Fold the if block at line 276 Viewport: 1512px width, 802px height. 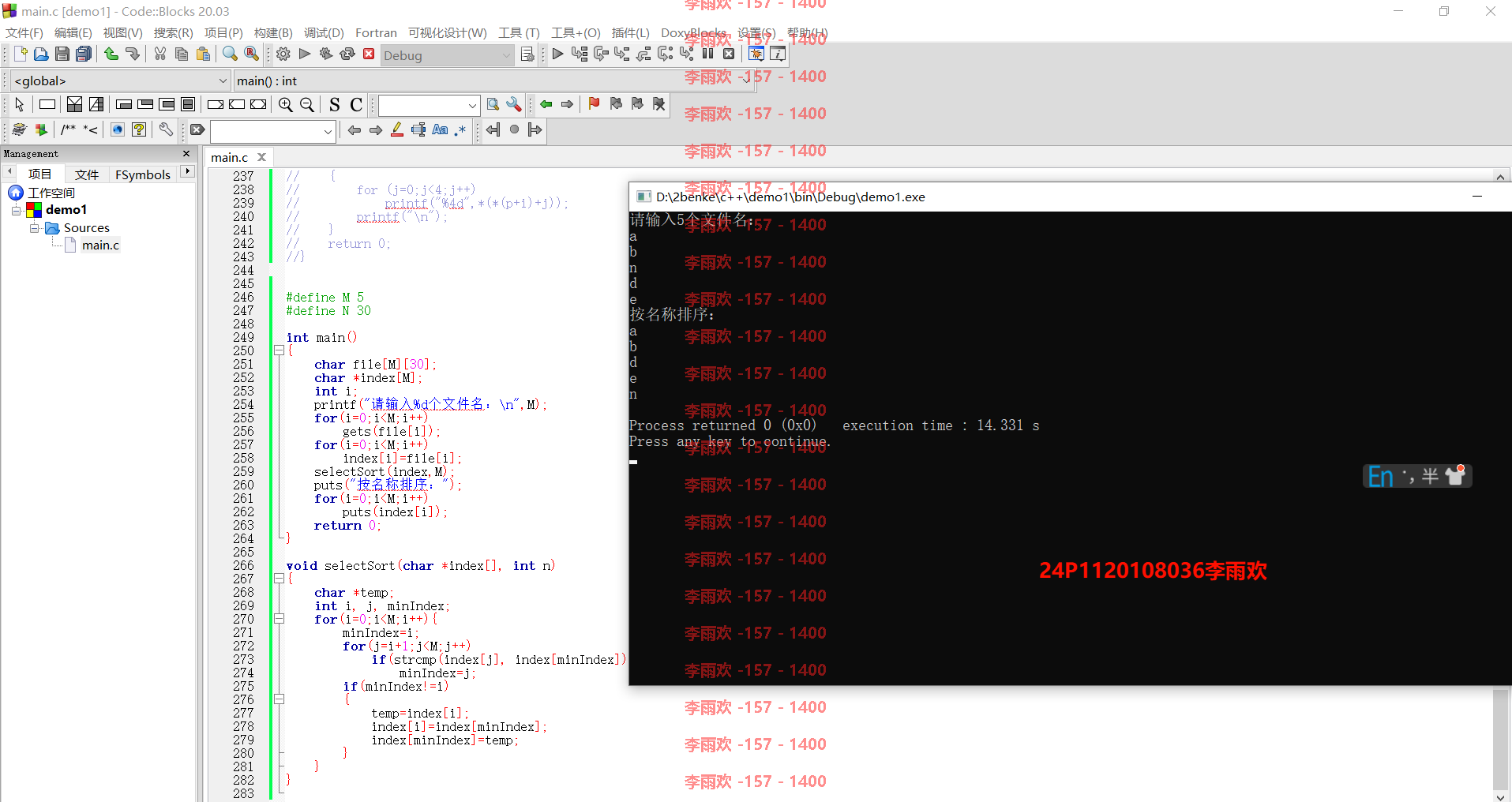coord(279,699)
